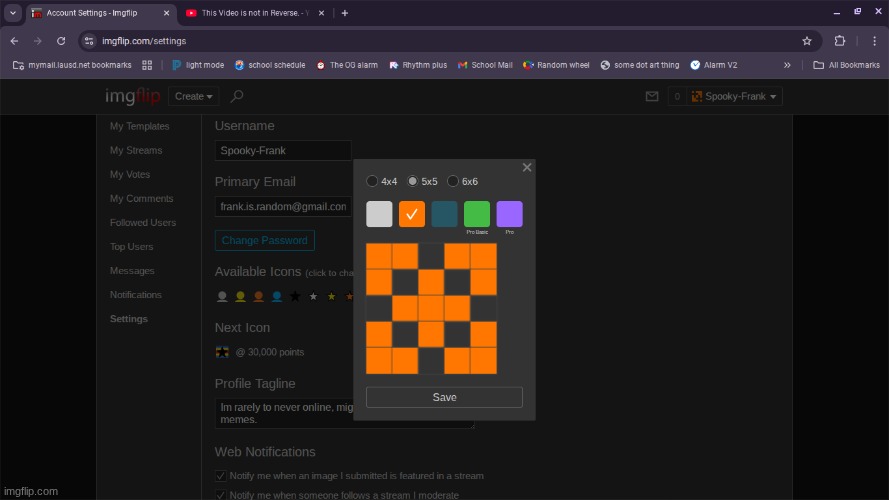Viewport: 889px width, 500px height.
Task: Open the Chrome extensions puzzle icon
Action: pos(840,41)
